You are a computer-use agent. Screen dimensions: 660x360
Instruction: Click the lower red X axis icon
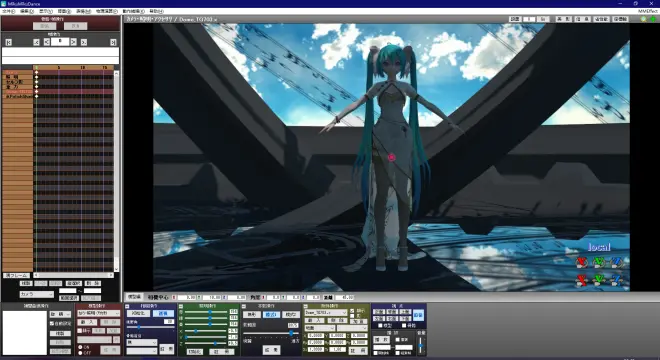pyautogui.click(x=582, y=280)
